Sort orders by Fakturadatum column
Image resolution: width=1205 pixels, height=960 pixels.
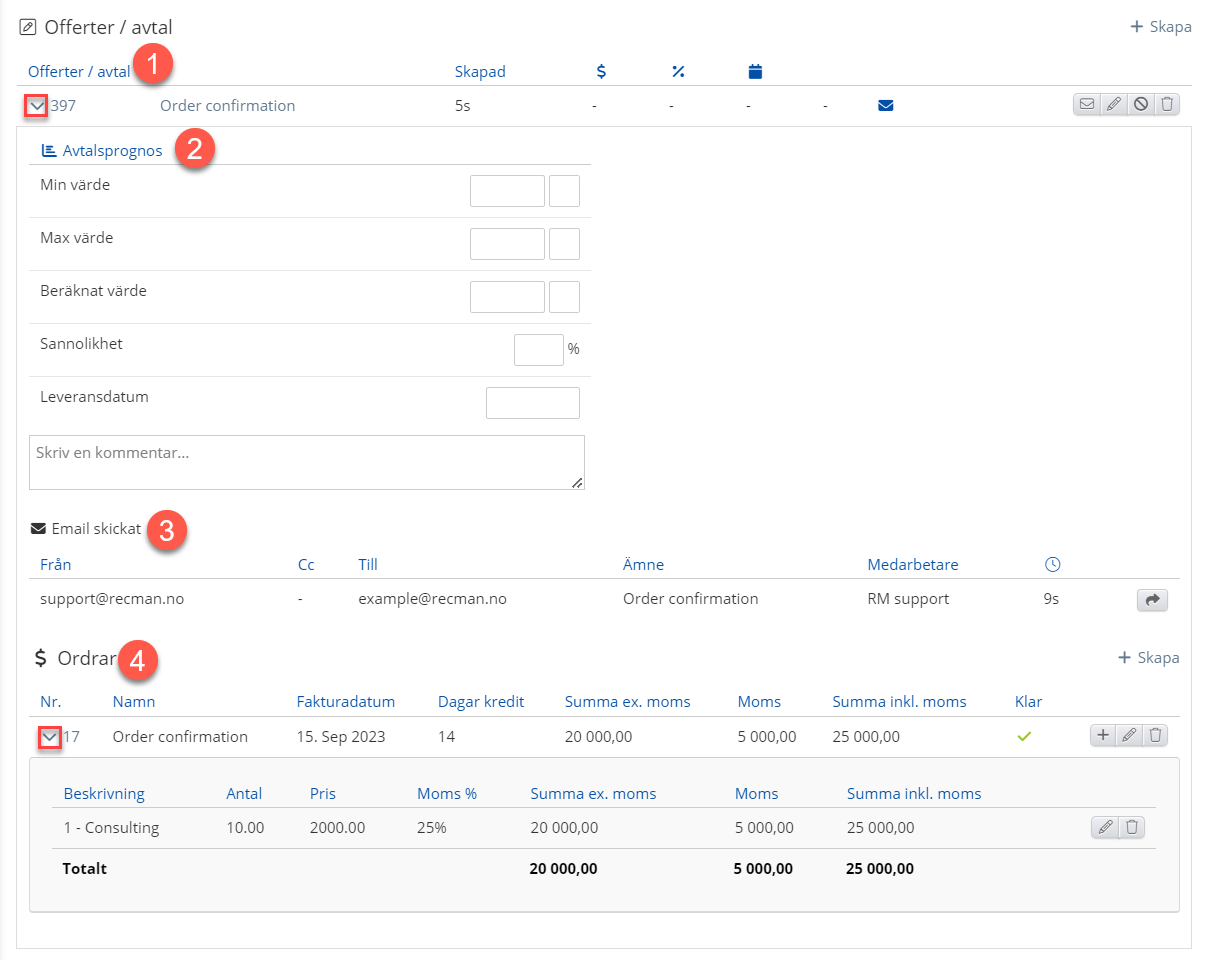pyautogui.click(x=346, y=702)
